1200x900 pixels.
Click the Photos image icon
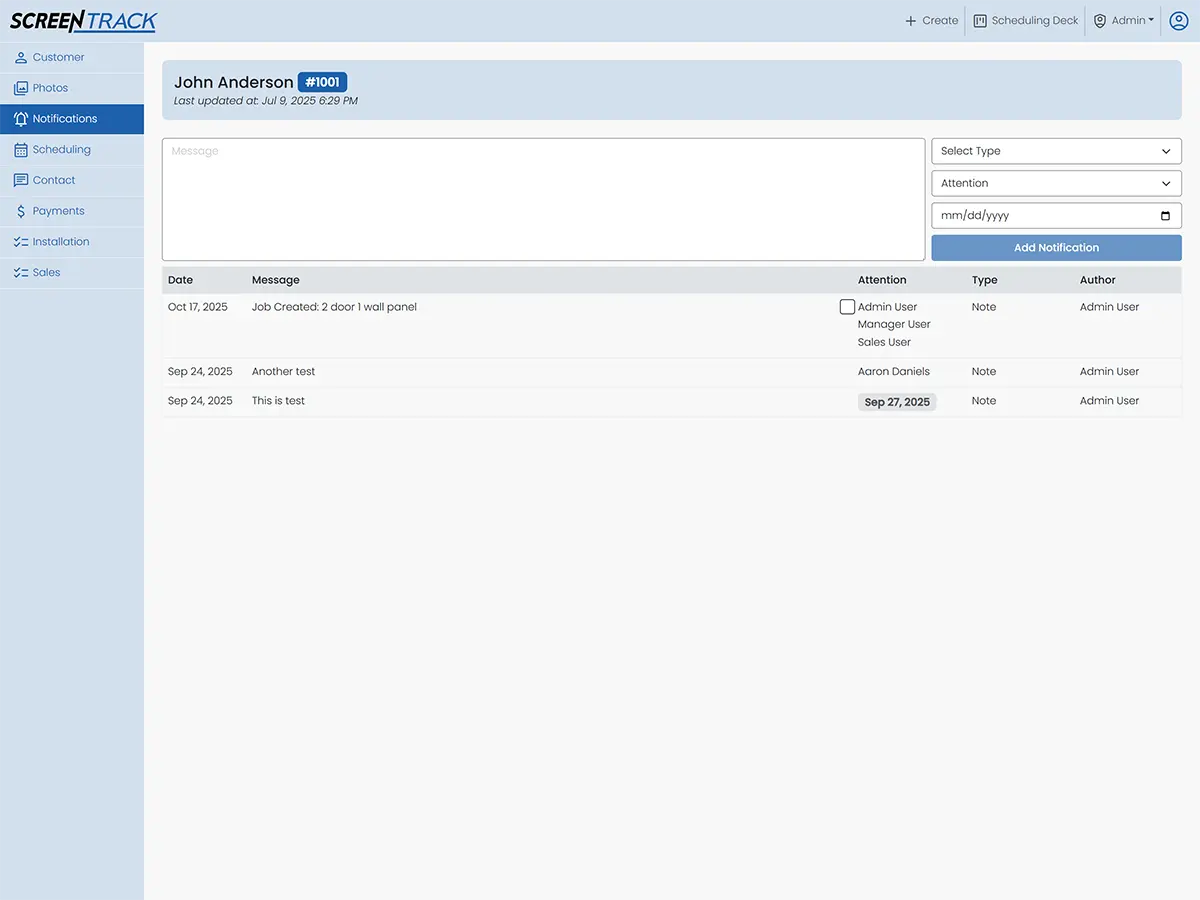(20, 88)
